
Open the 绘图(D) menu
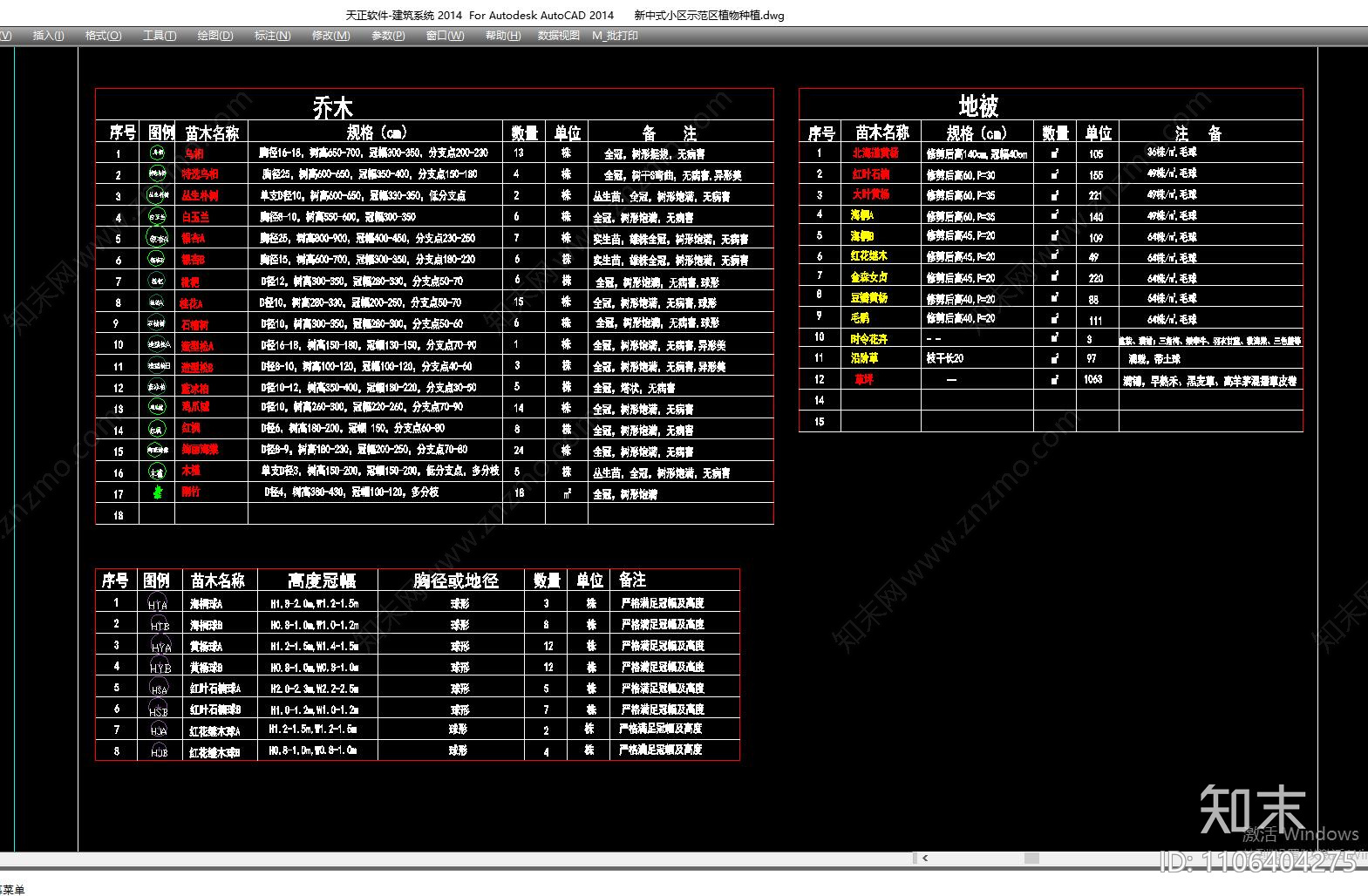pyautogui.click(x=215, y=36)
